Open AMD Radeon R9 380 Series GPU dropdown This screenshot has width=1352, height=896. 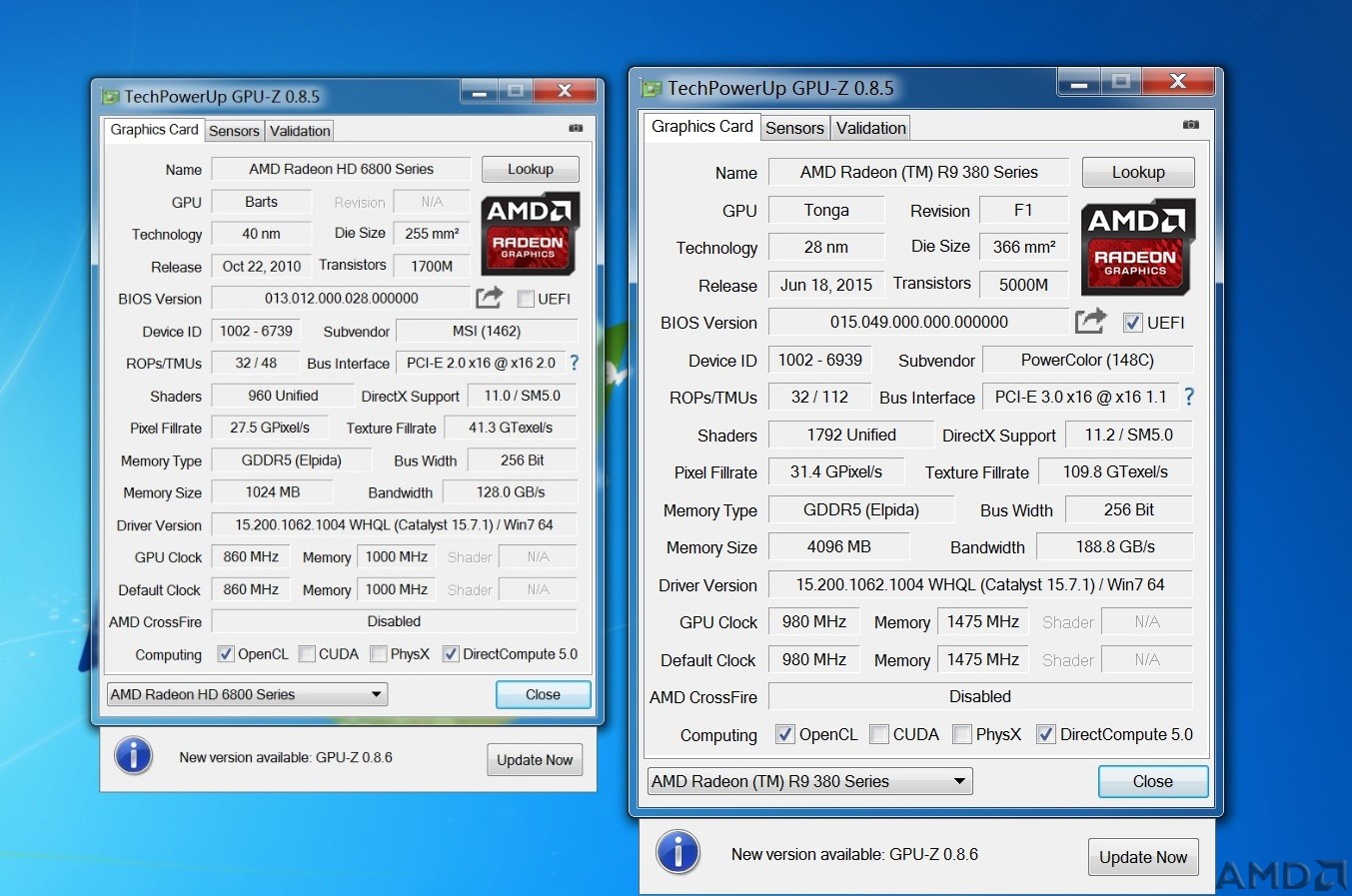click(809, 781)
